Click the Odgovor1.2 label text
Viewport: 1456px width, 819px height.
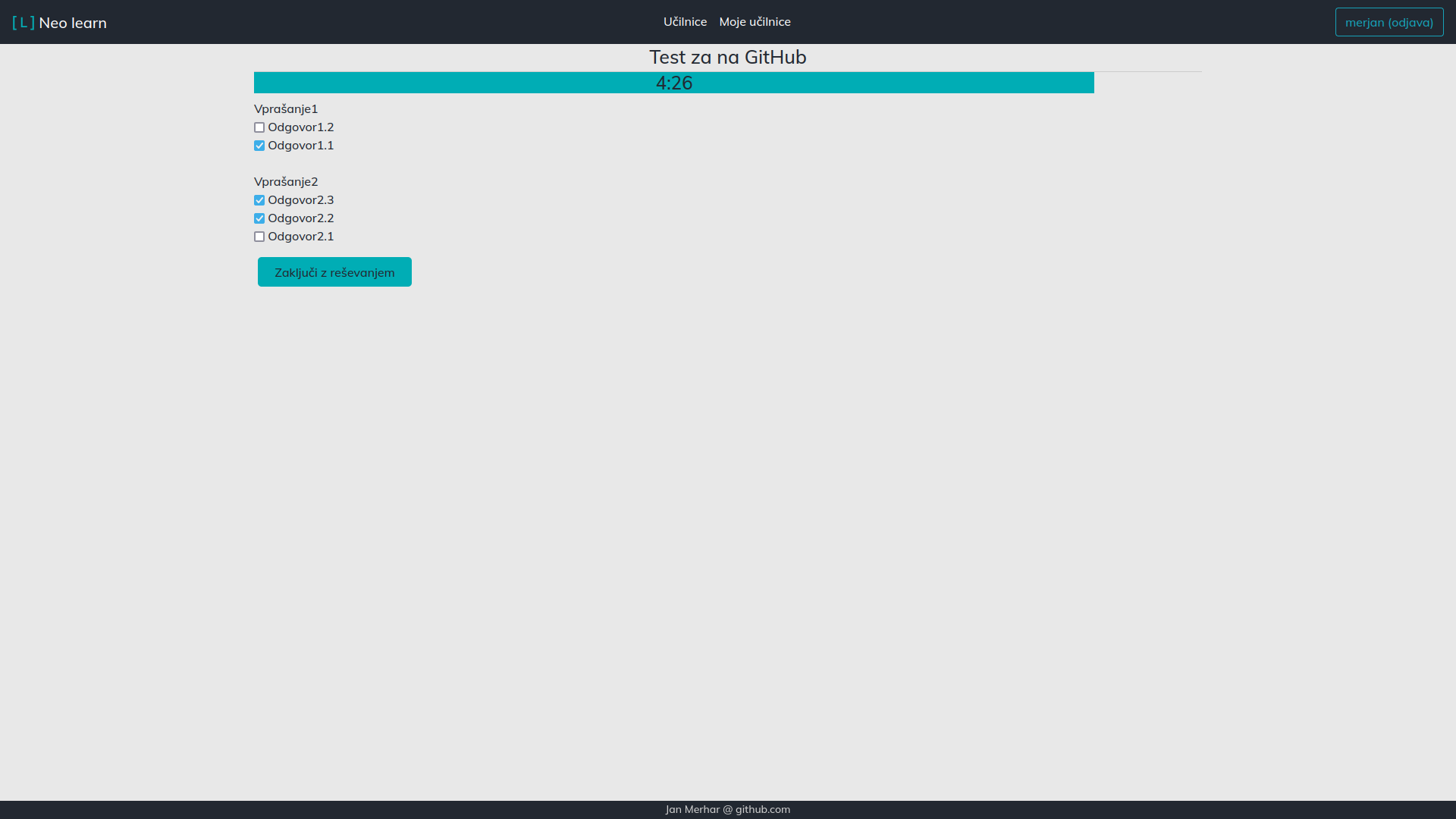click(x=300, y=127)
